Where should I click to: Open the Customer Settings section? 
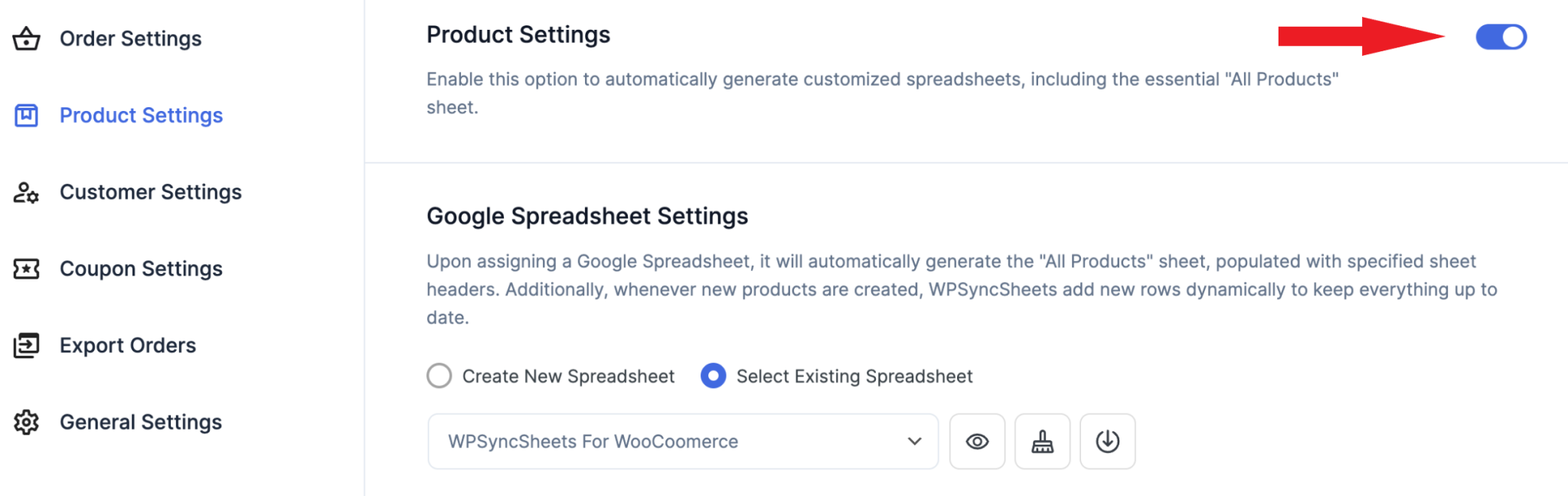pyautogui.click(x=151, y=192)
